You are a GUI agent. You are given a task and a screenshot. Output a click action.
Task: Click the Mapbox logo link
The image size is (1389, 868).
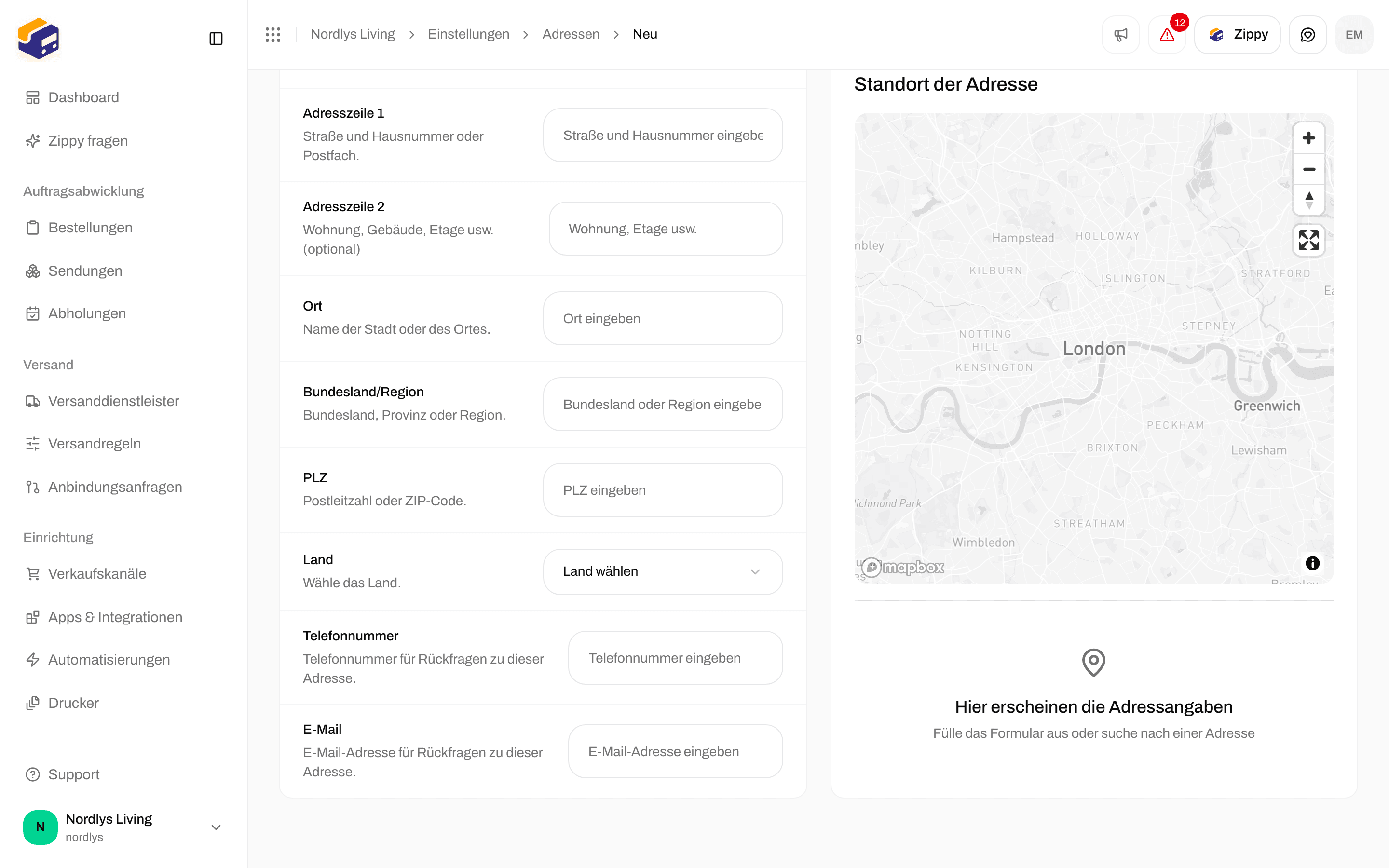tap(903, 568)
